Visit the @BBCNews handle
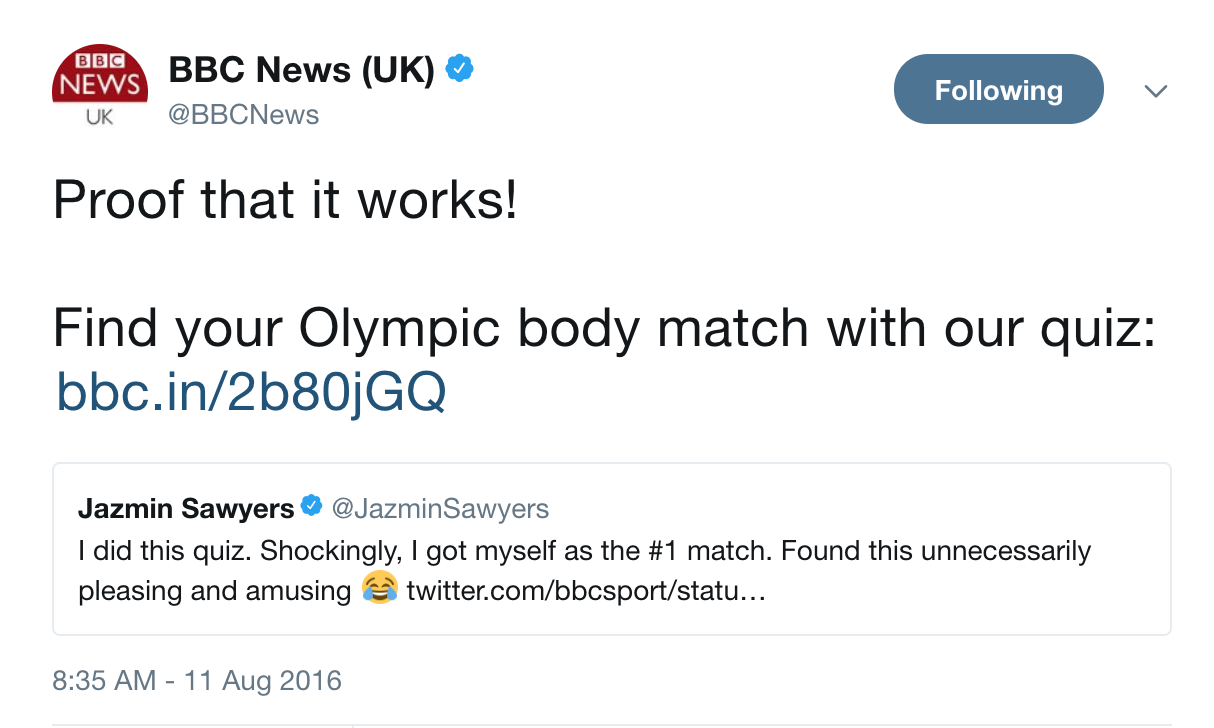 coord(243,115)
